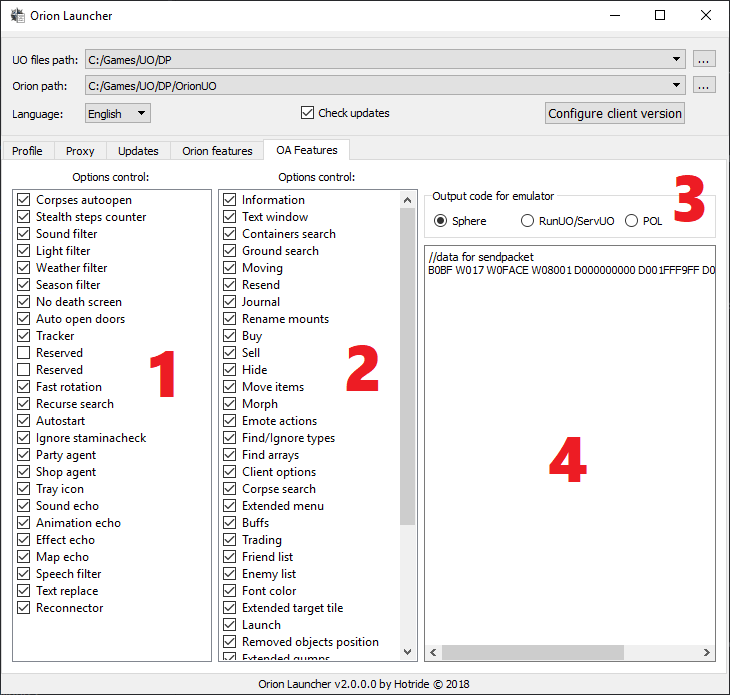The image size is (730, 695).
Task: Toggle Find/Ignore types checkbox
Action: (230, 438)
